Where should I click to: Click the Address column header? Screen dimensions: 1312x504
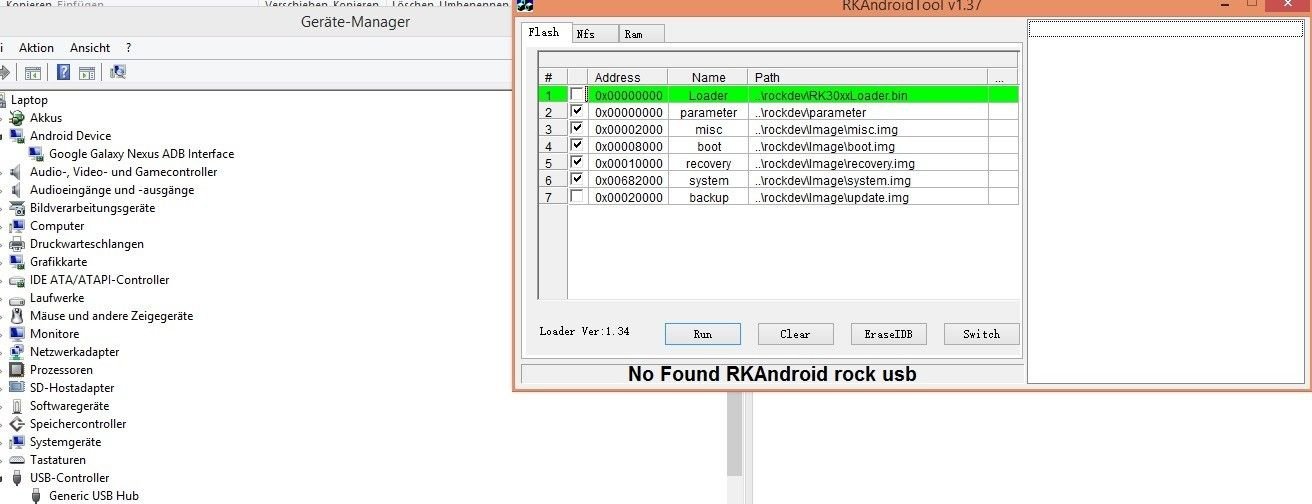click(627, 77)
